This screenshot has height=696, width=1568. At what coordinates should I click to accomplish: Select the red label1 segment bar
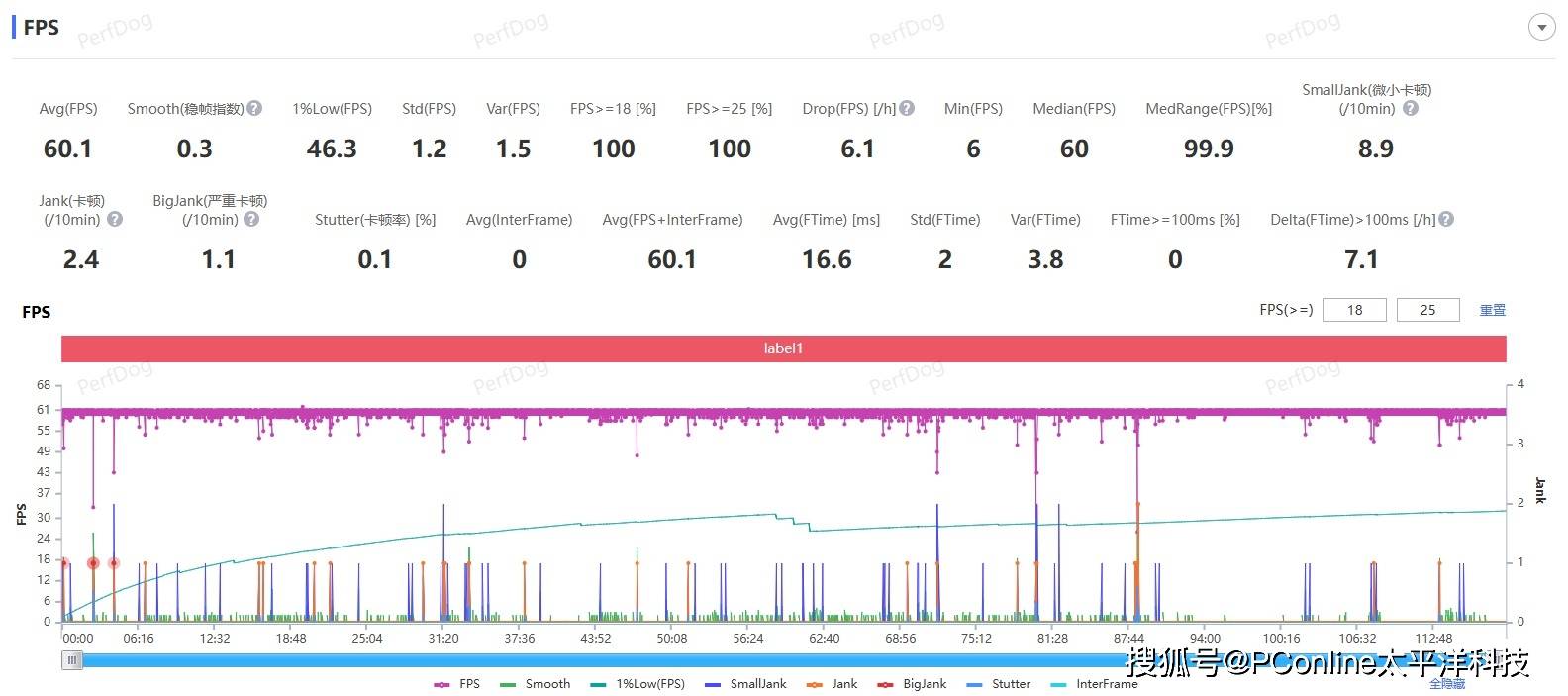783,348
